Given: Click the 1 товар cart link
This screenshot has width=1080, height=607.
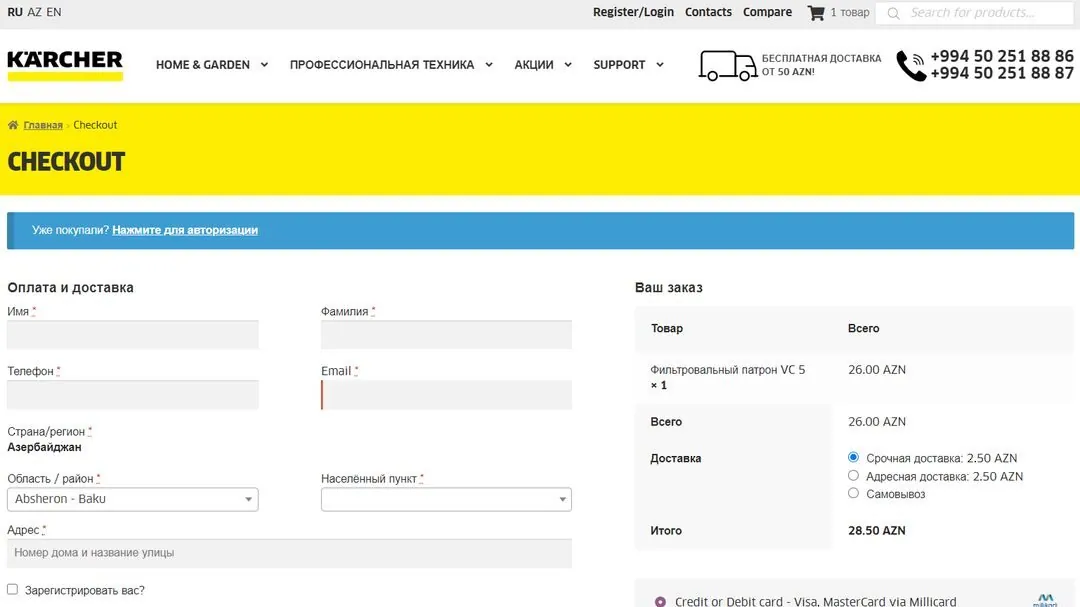Looking at the screenshot, I should [x=849, y=12].
